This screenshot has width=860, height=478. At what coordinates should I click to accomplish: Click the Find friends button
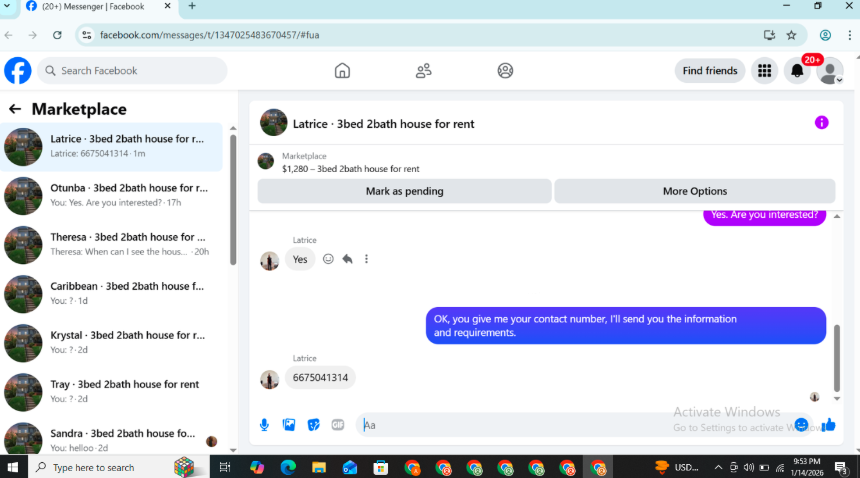[710, 71]
